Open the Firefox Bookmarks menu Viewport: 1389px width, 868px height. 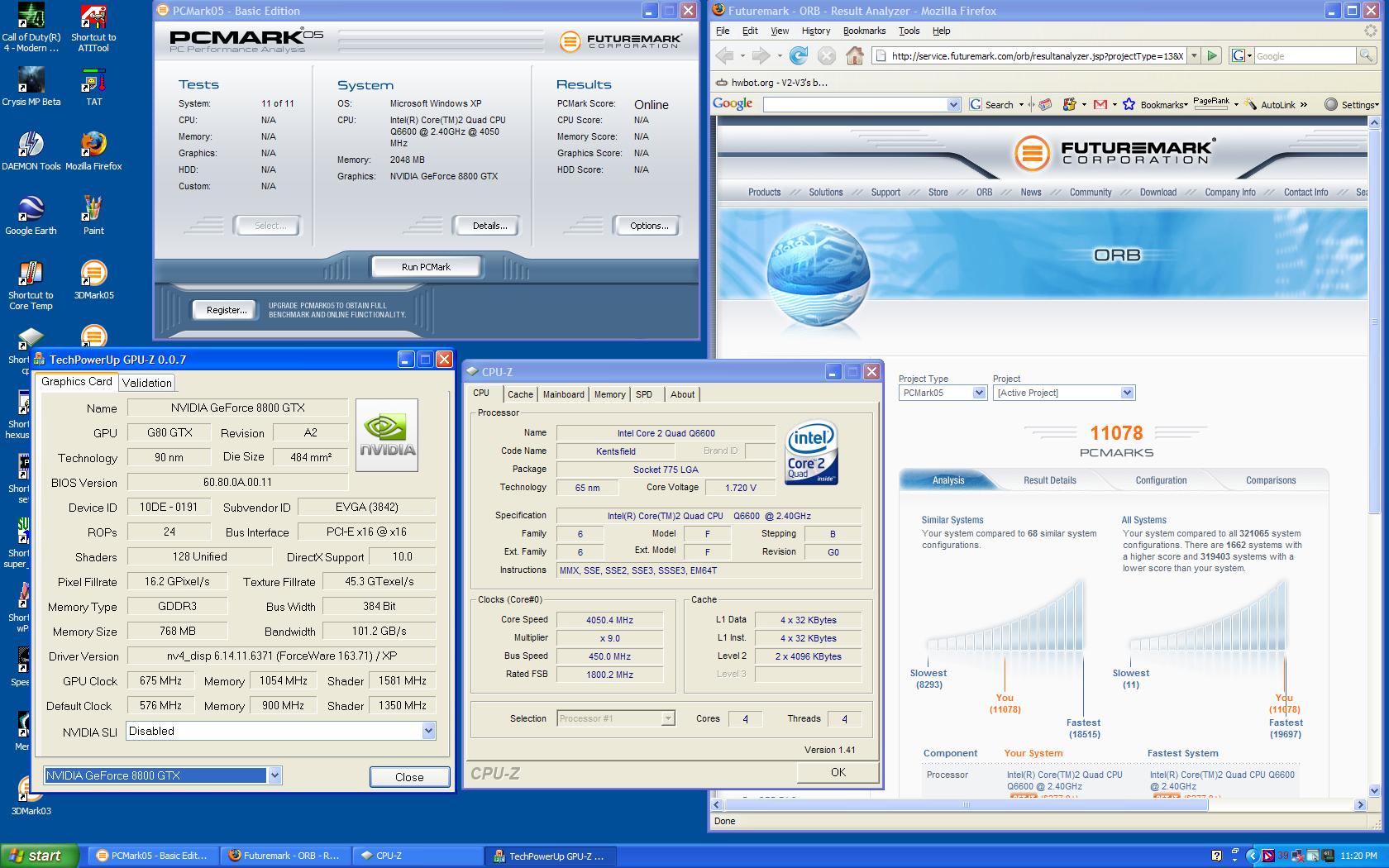[864, 31]
